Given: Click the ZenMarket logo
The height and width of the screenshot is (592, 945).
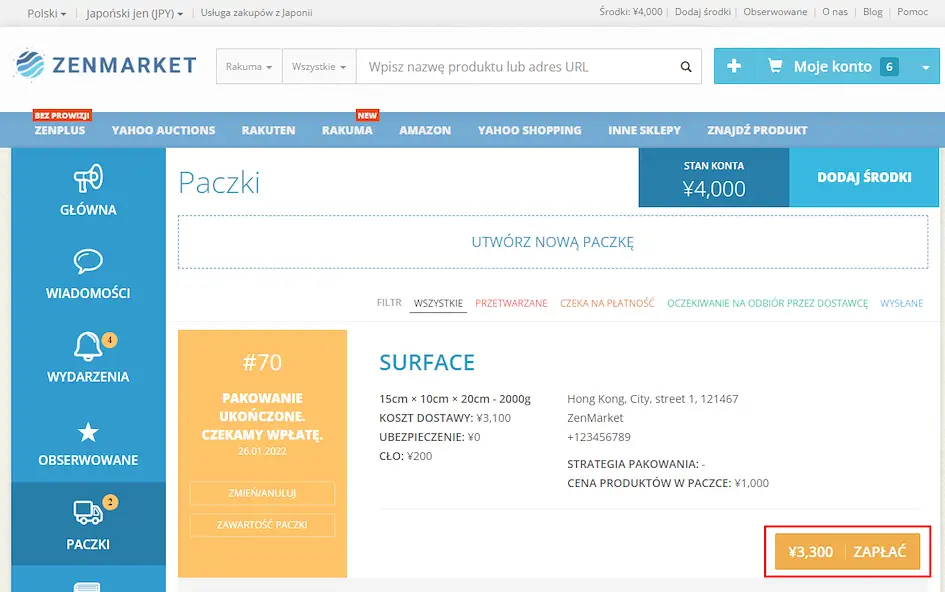Looking at the screenshot, I should pos(105,65).
